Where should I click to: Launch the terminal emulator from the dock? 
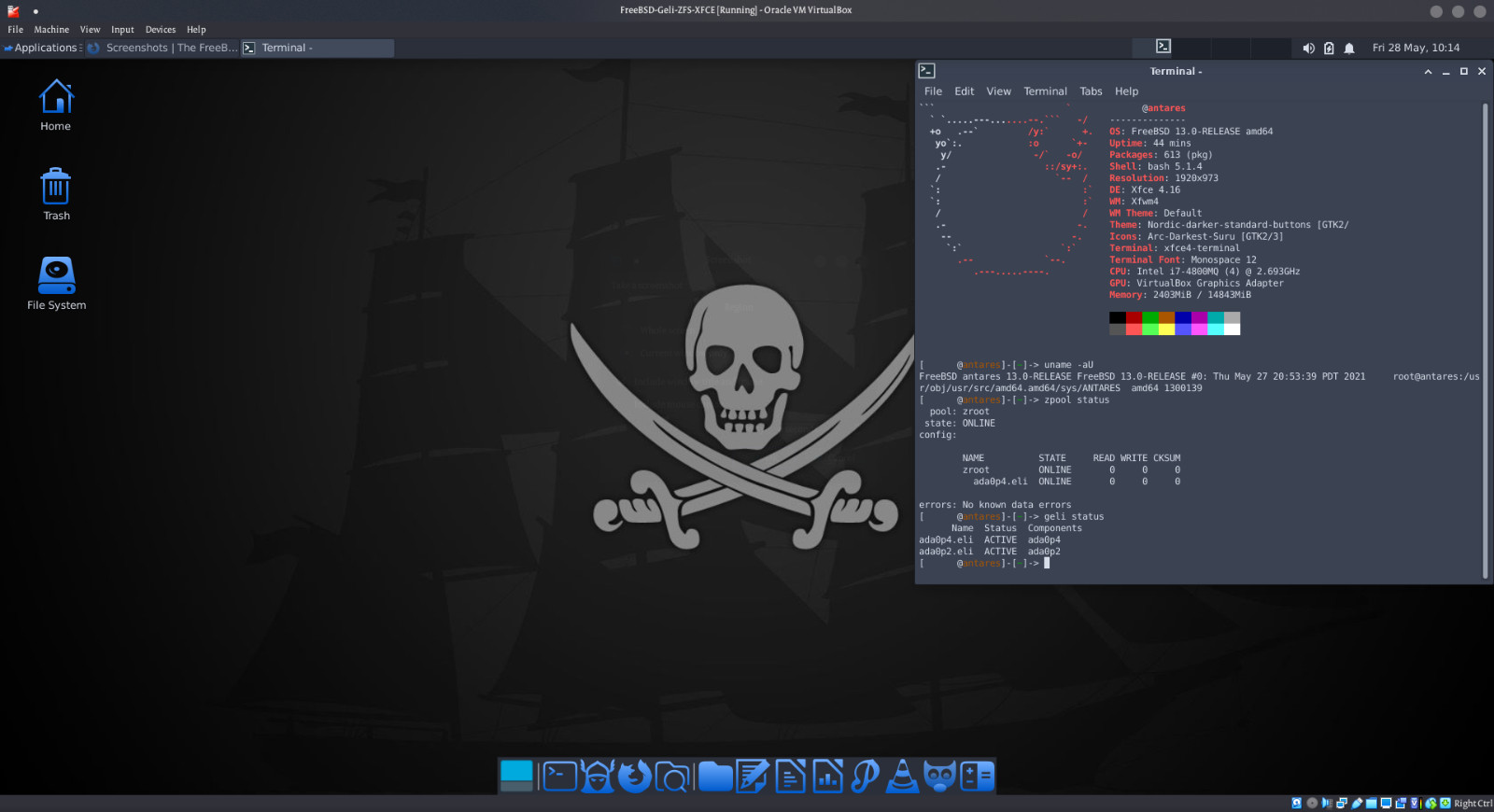(560, 776)
